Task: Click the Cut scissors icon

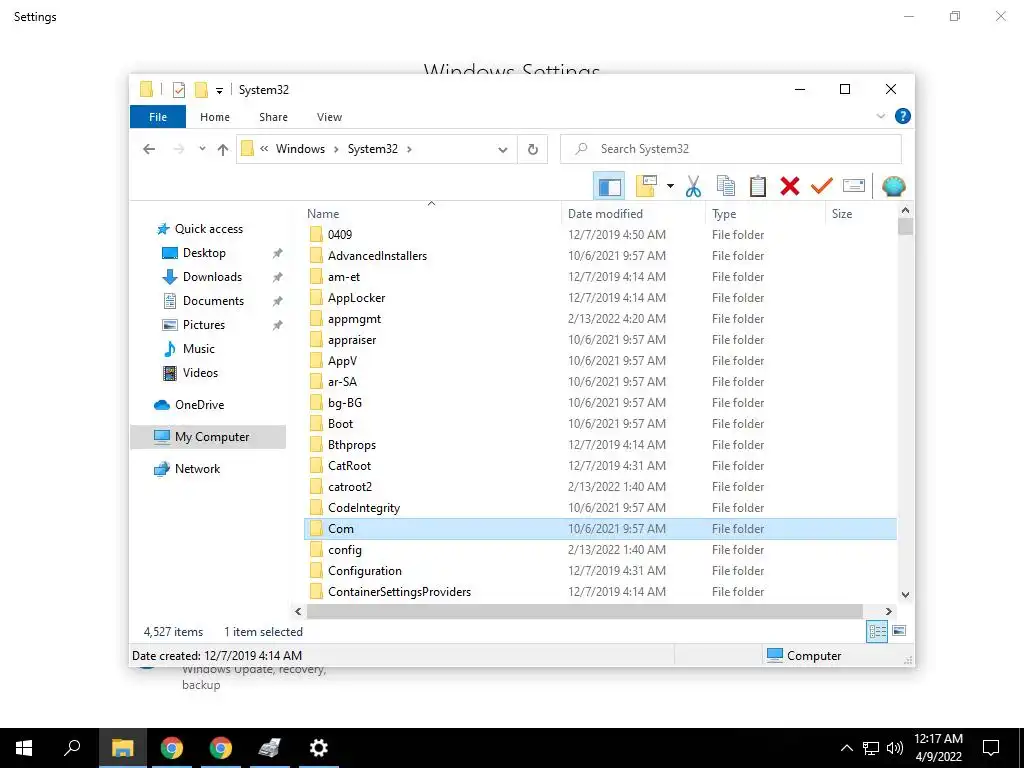Action: coord(693,187)
